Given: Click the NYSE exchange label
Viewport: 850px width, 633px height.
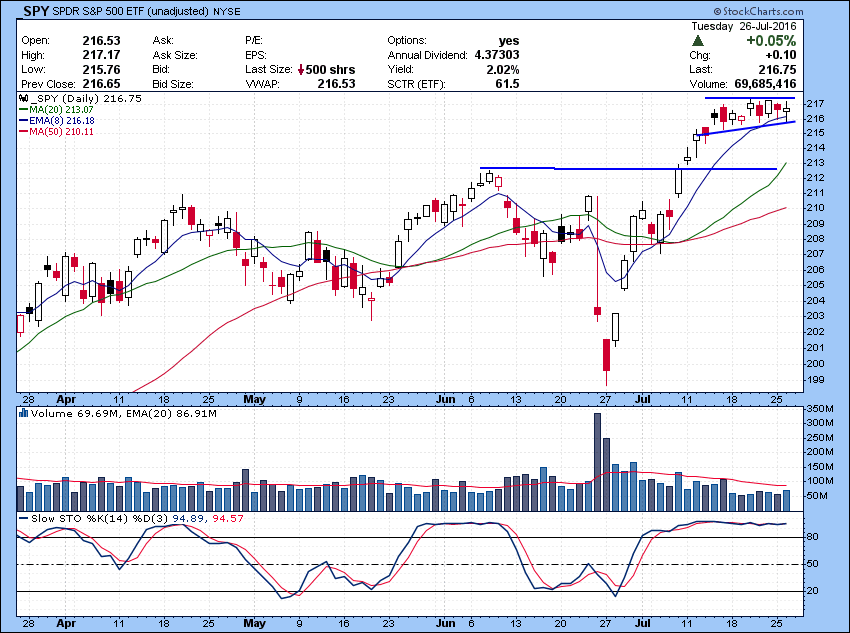Looking at the screenshot, I should point(227,11).
